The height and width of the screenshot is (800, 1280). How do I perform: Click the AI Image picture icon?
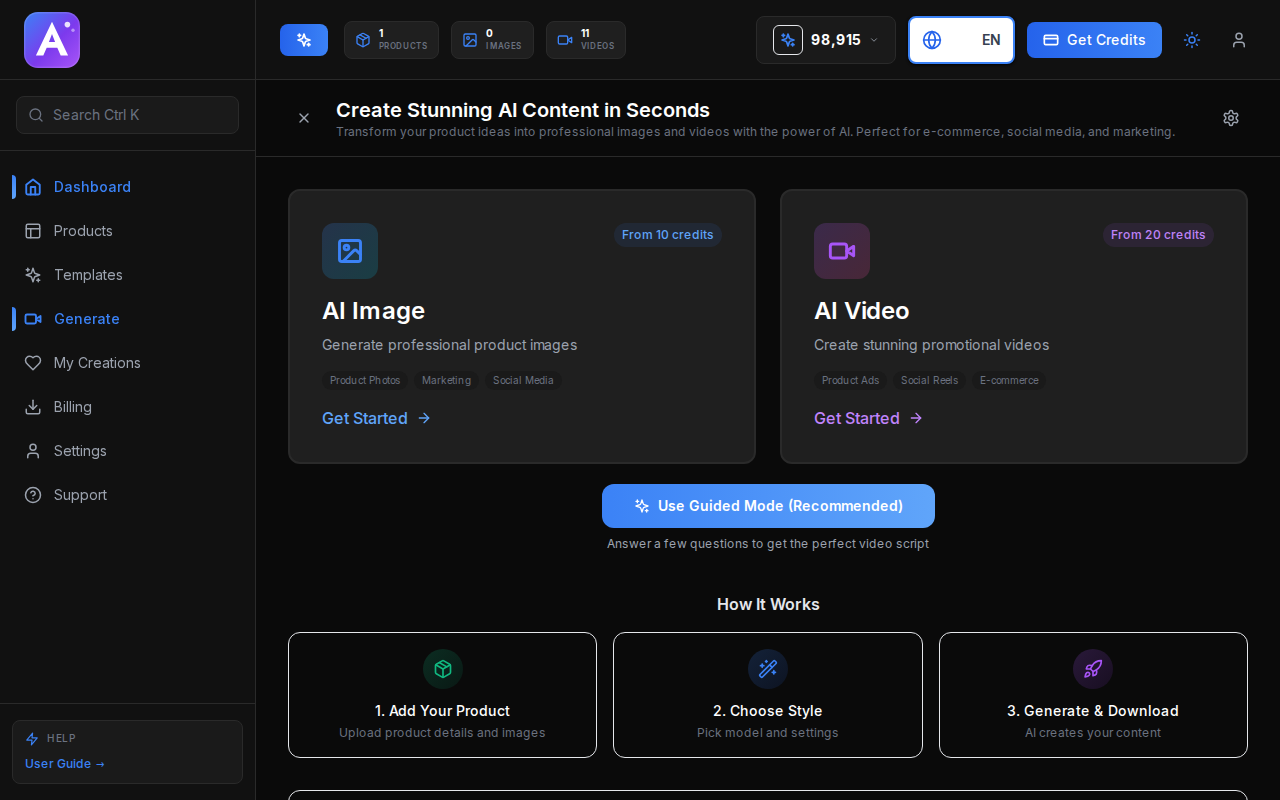coord(350,251)
